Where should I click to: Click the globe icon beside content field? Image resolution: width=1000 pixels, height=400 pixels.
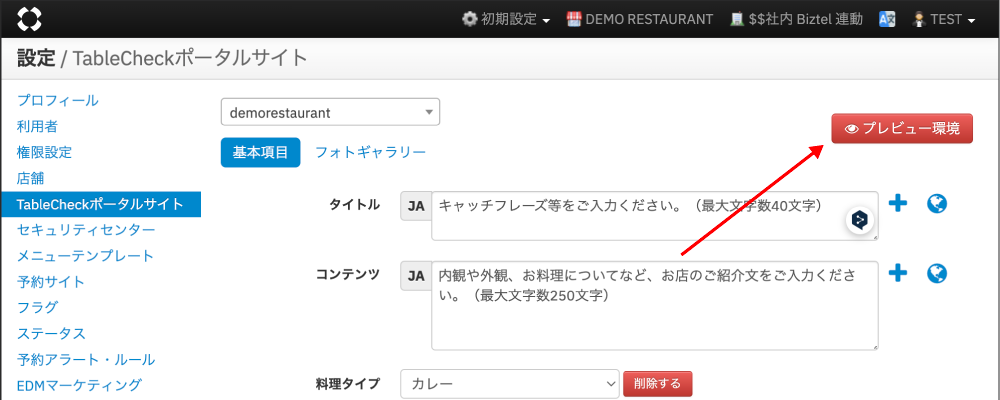click(x=937, y=273)
